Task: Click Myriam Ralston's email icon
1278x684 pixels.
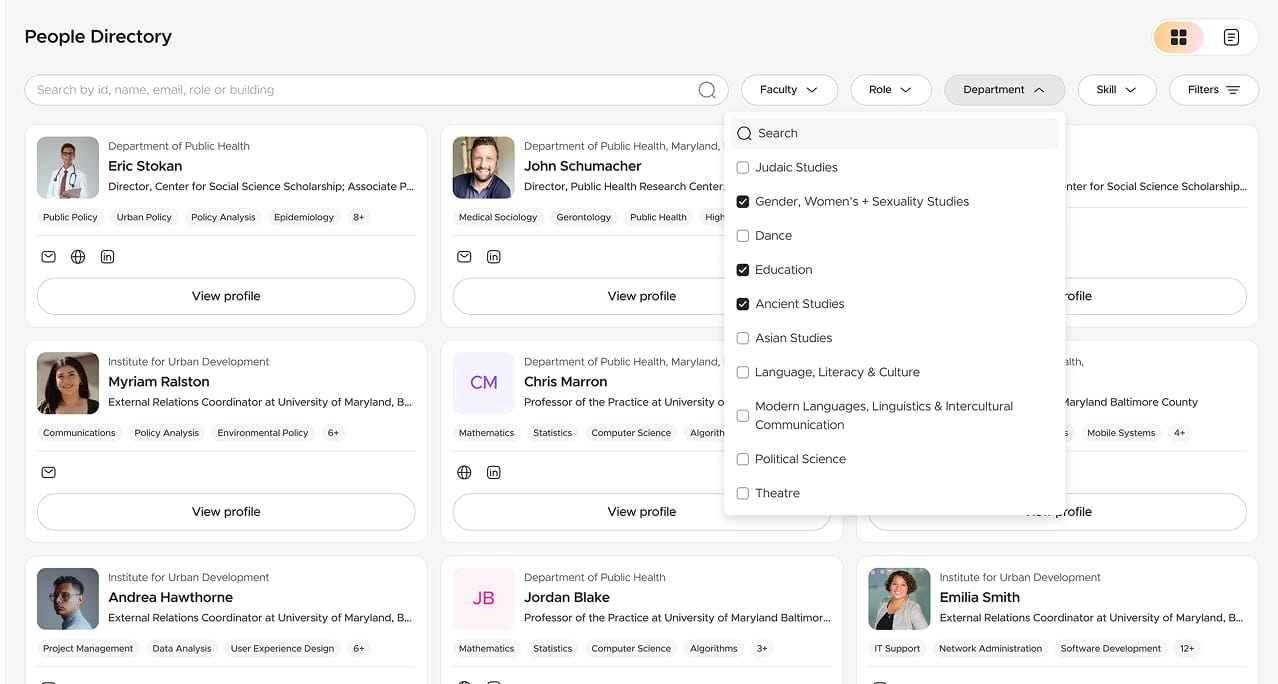Action: pos(48,472)
